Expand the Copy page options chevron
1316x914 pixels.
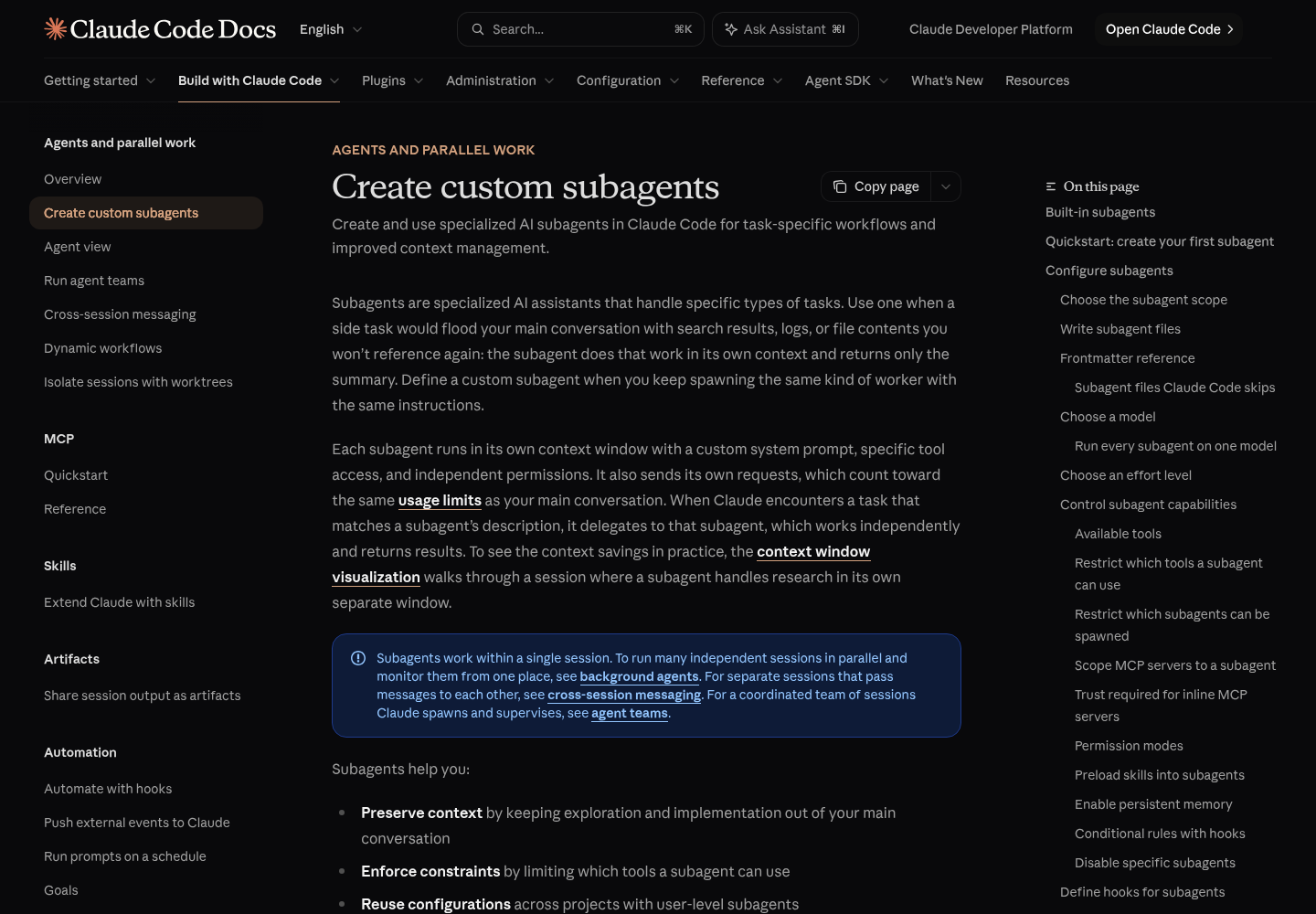946,186
